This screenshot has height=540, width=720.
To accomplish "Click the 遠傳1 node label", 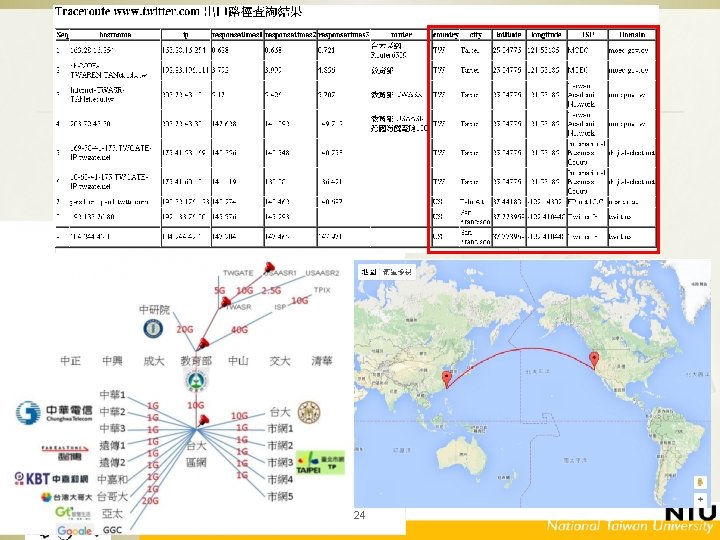I will click(112, 445).
